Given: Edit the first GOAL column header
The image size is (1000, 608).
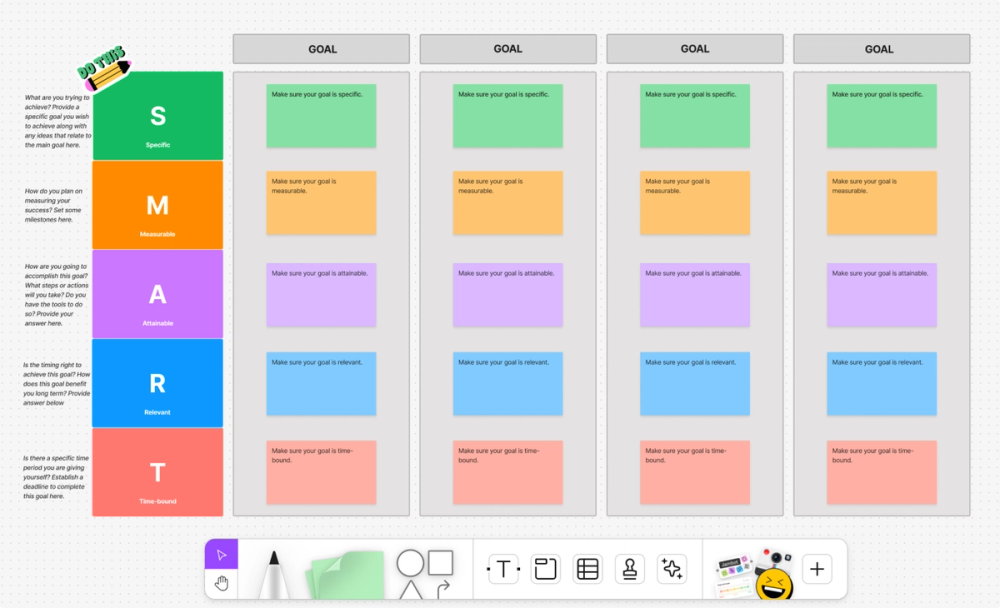Looking at the screenshot, I should click(320, 48).
